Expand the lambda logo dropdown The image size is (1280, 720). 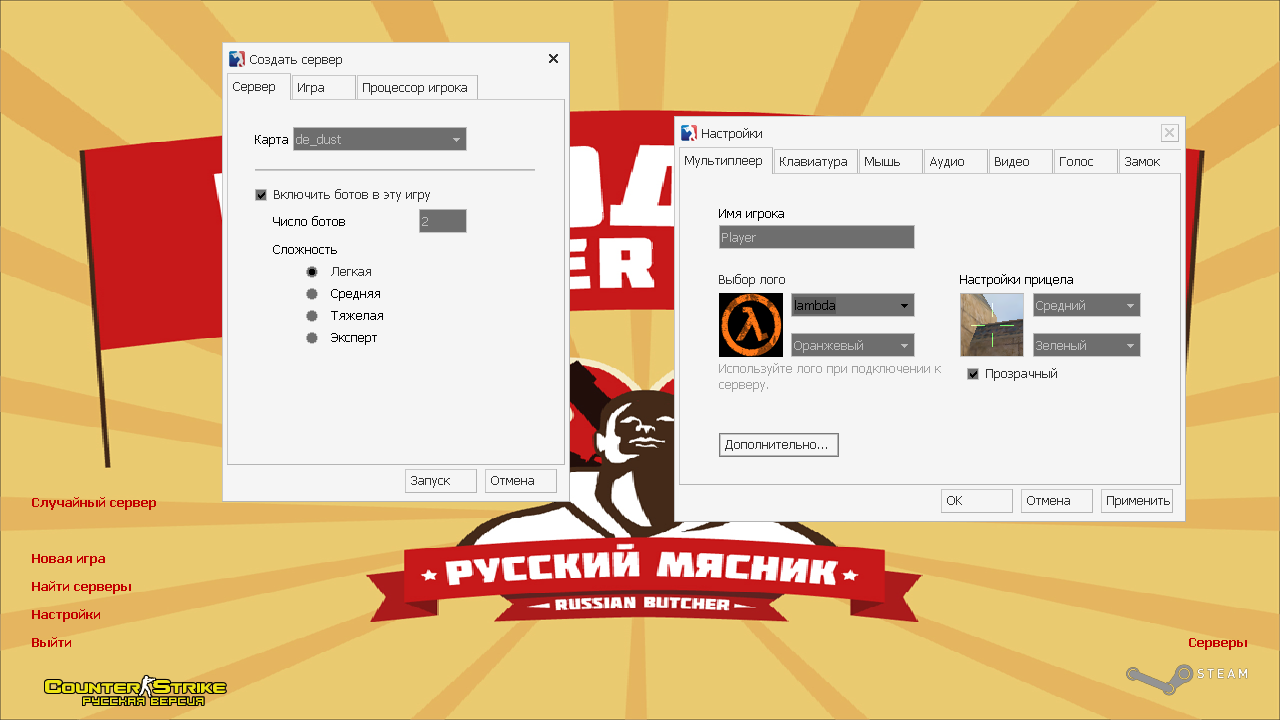(852, 305)
